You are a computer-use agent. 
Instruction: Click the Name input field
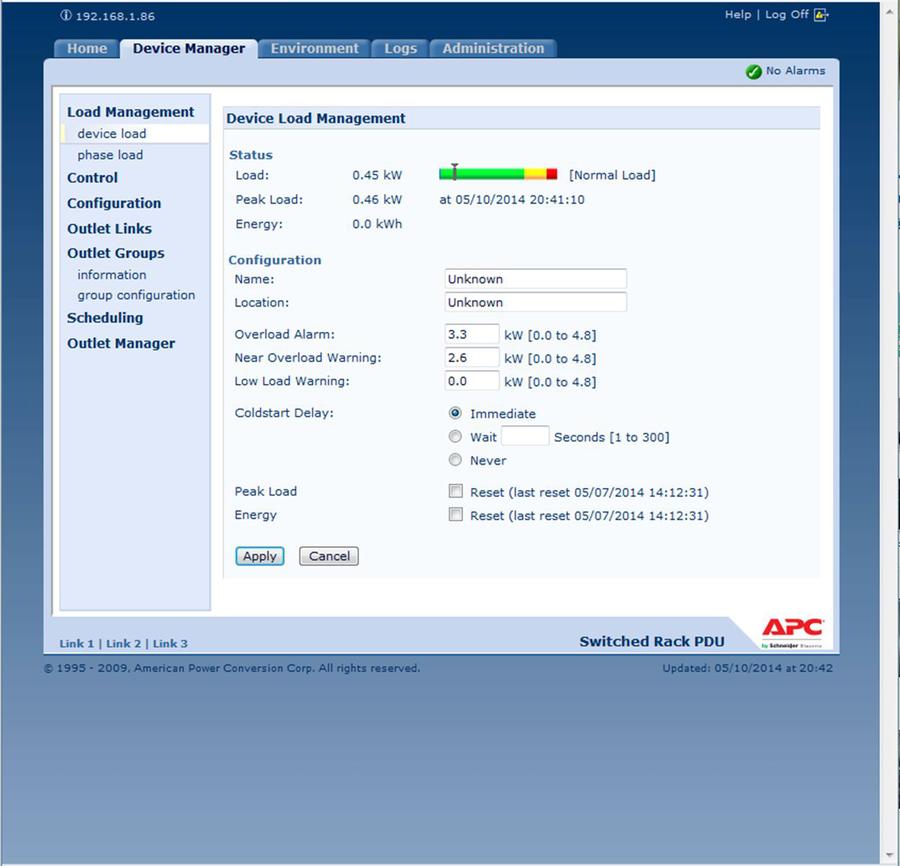(536, 279)
